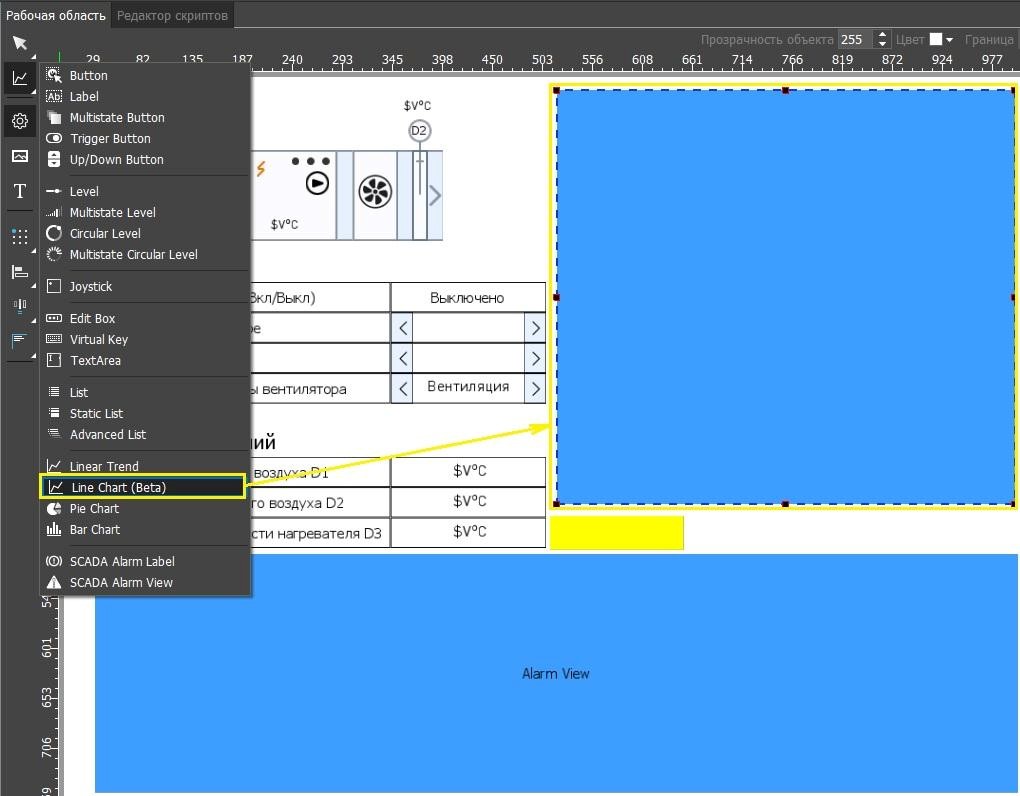
Task: Click the chart items tool in left toolbar
Action: (19, 78)
